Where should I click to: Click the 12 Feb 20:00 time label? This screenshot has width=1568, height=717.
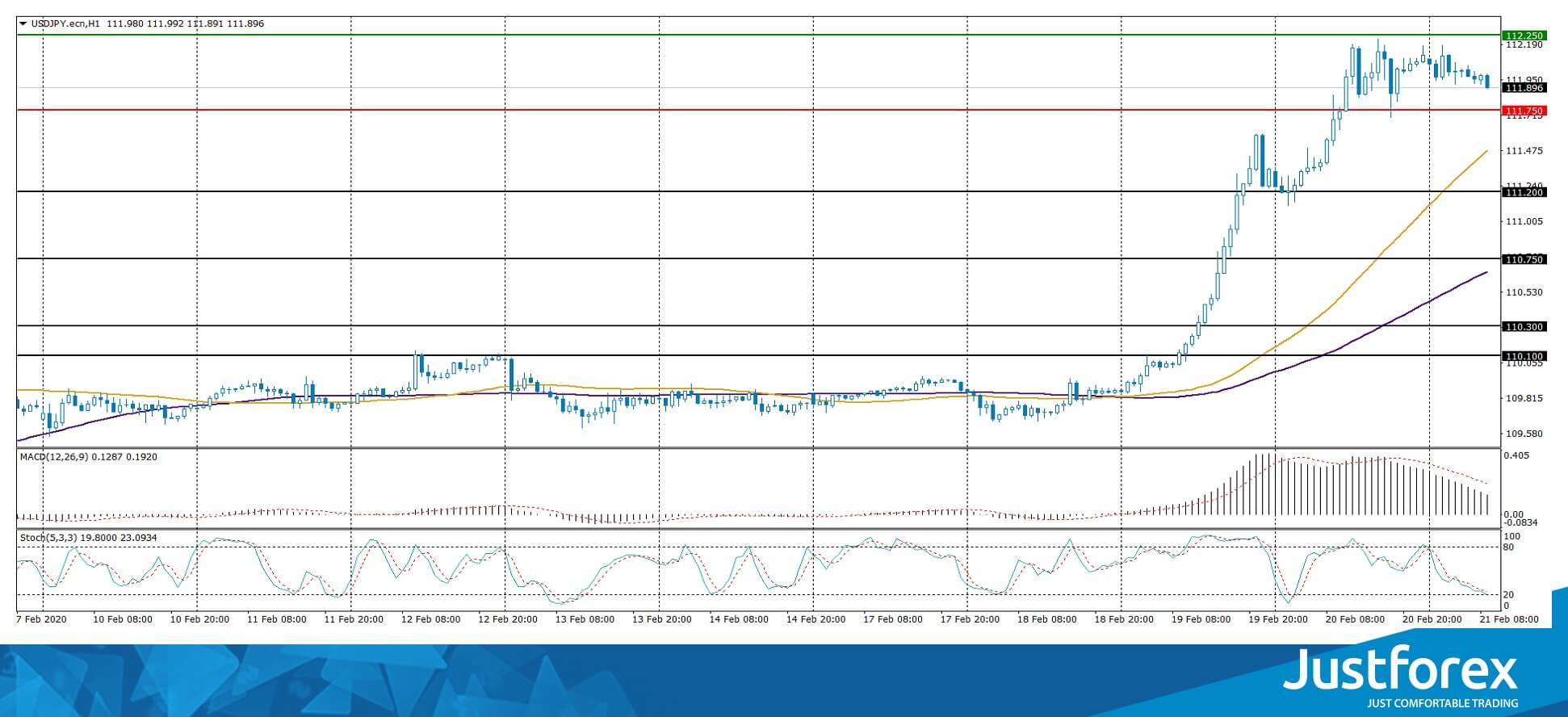click(x=508, y=619)
